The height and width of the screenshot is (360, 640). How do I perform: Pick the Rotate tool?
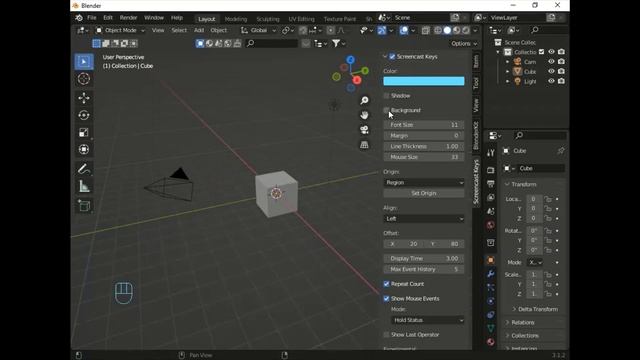tap(84, 115)
